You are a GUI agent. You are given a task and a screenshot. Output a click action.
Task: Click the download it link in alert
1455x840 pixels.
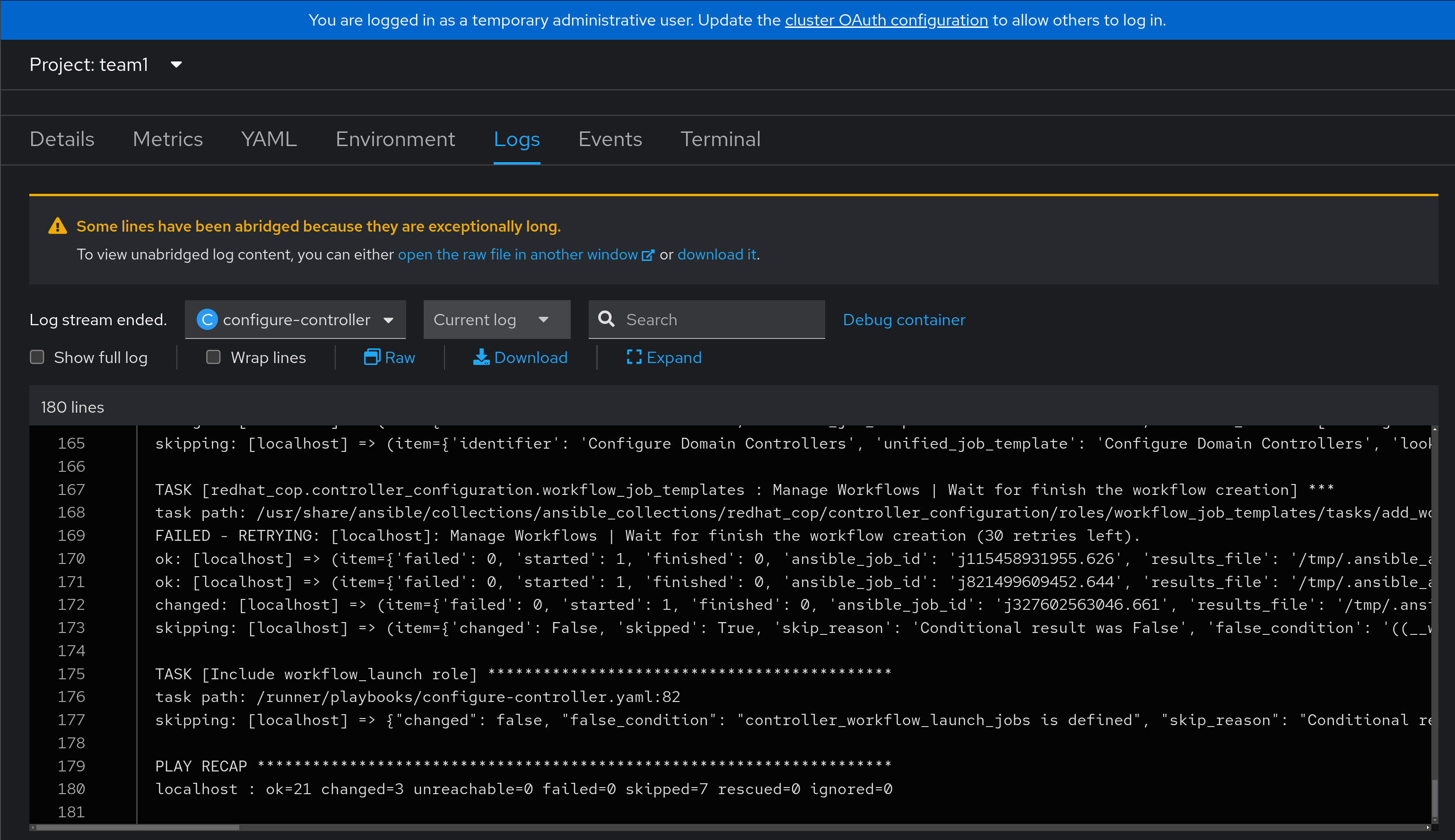pyautogui.click(x=716, y=254)
